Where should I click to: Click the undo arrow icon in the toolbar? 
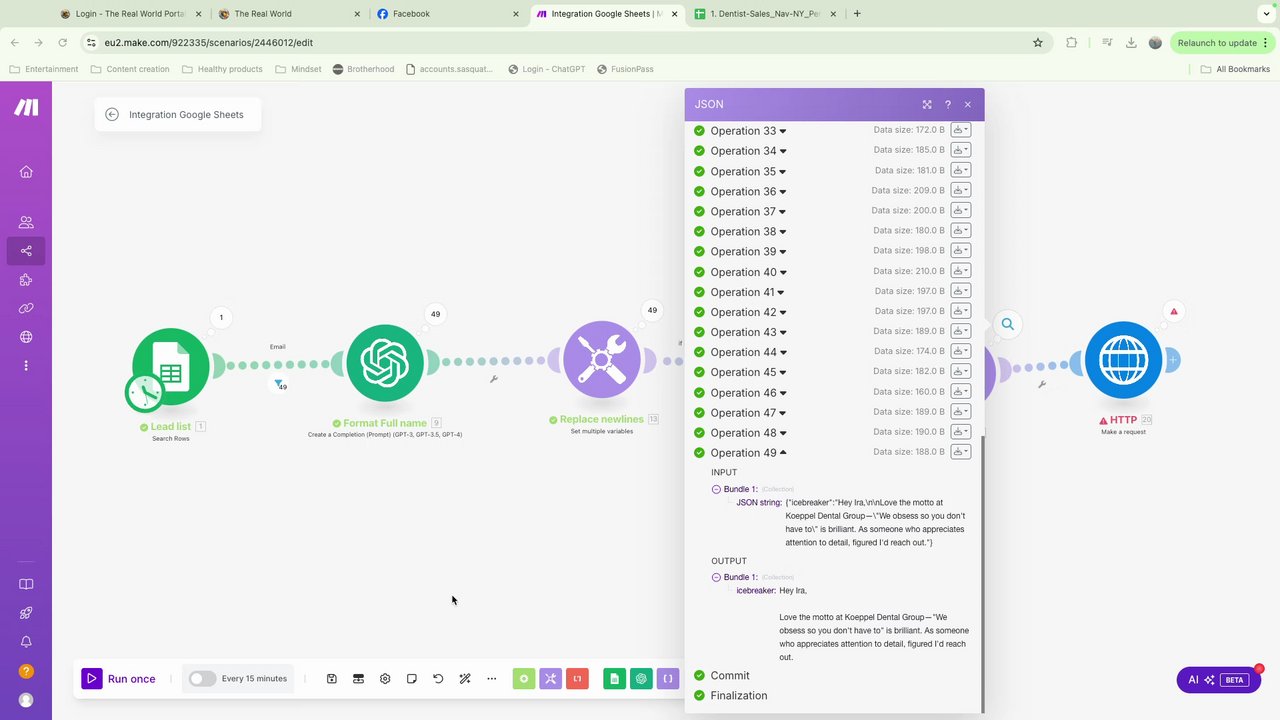click(438, 679)
